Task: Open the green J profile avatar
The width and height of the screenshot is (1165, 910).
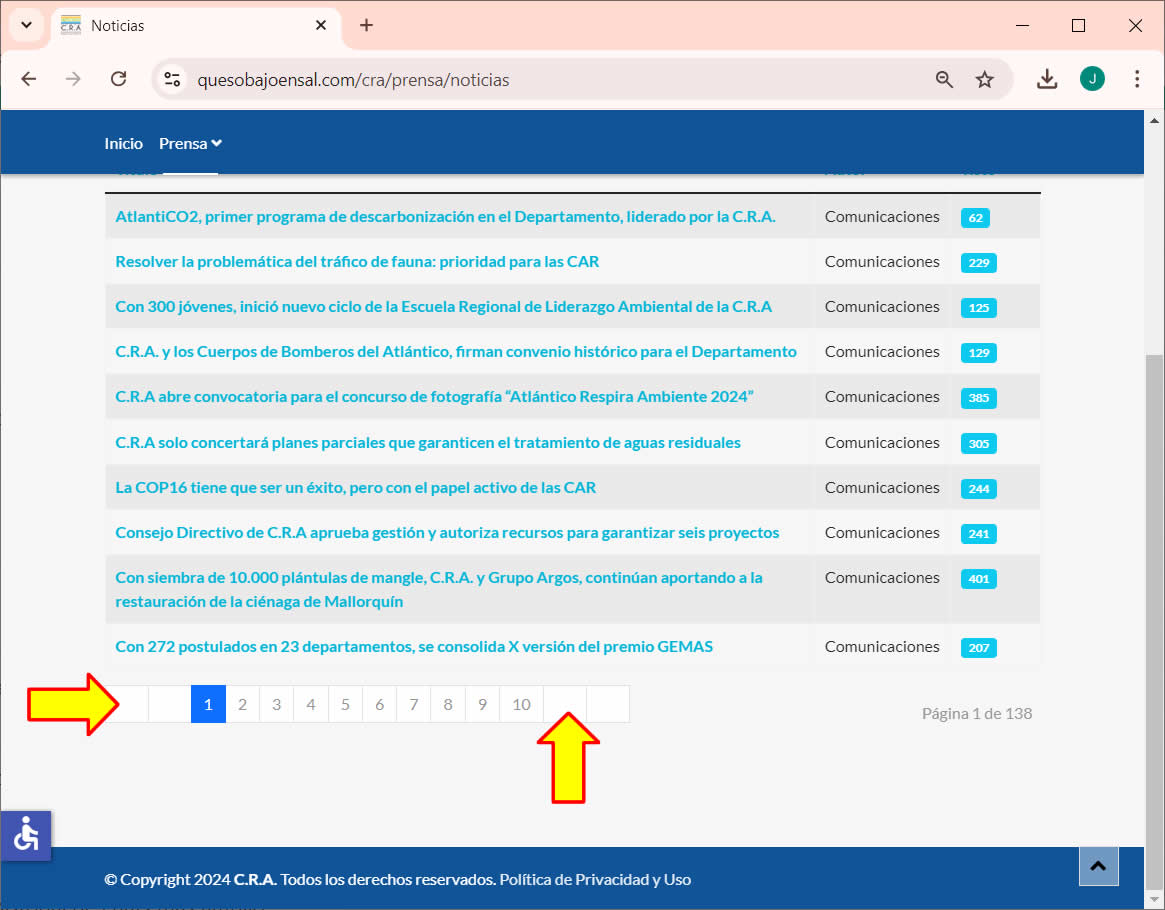Action: 1092,79
